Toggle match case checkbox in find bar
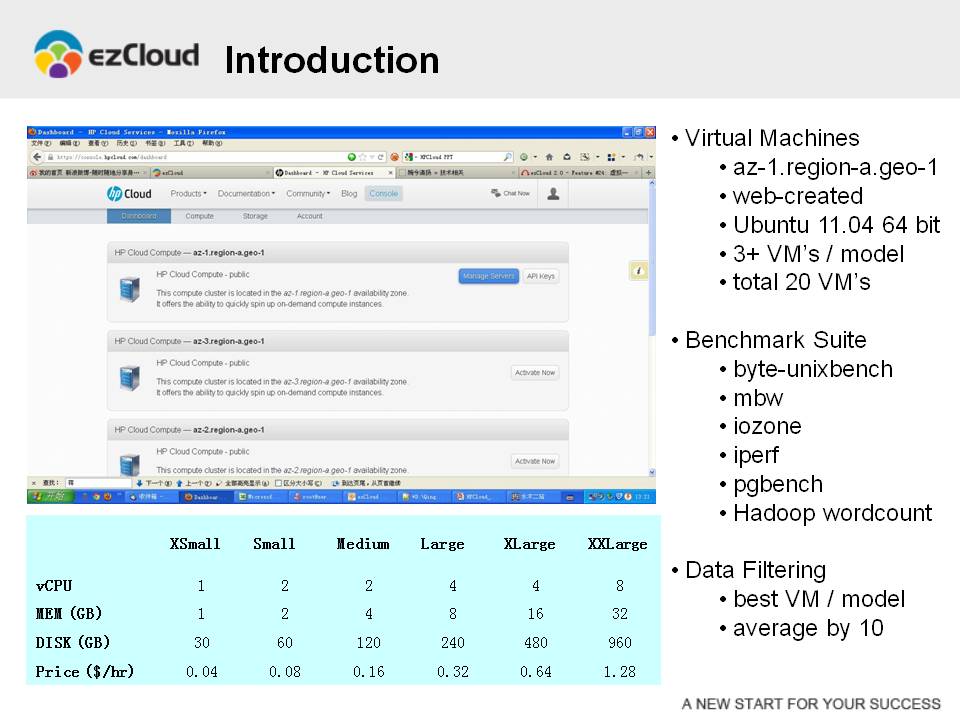 click(x=279, y=483)
